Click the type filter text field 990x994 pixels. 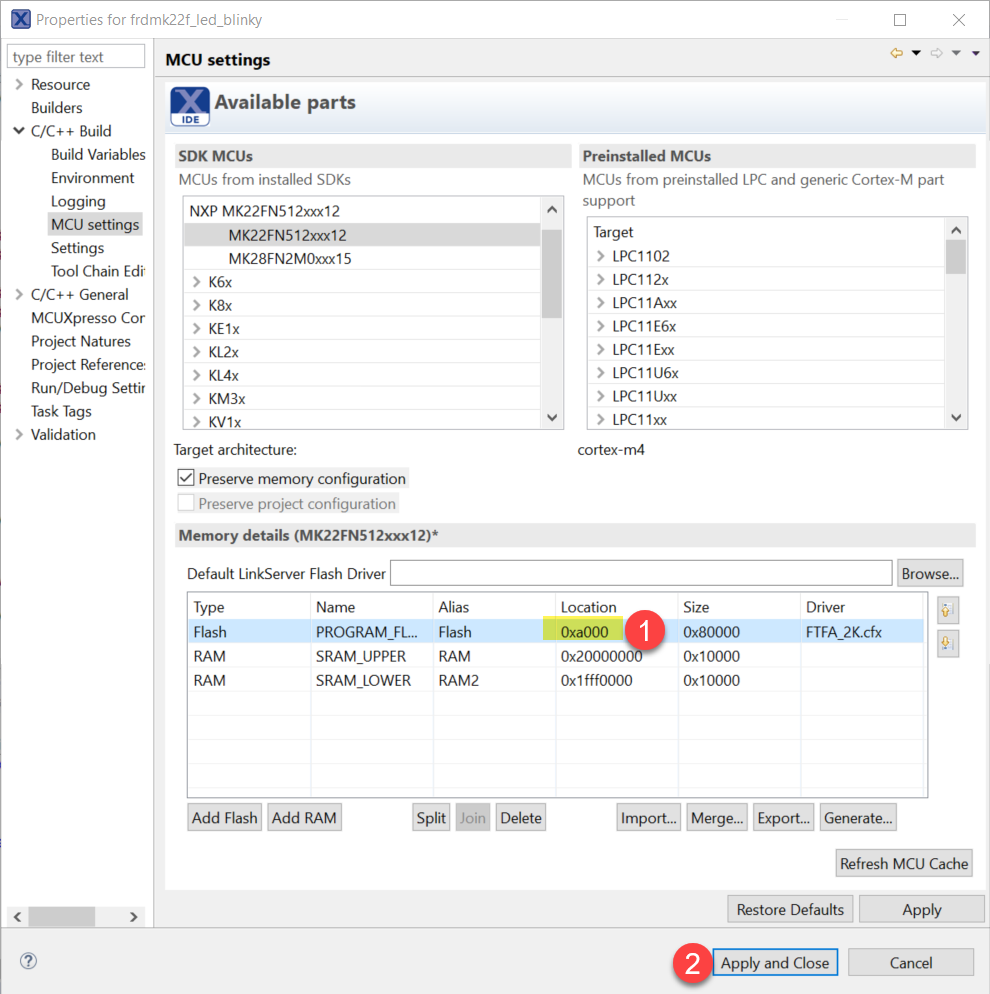tap(76, 56)
